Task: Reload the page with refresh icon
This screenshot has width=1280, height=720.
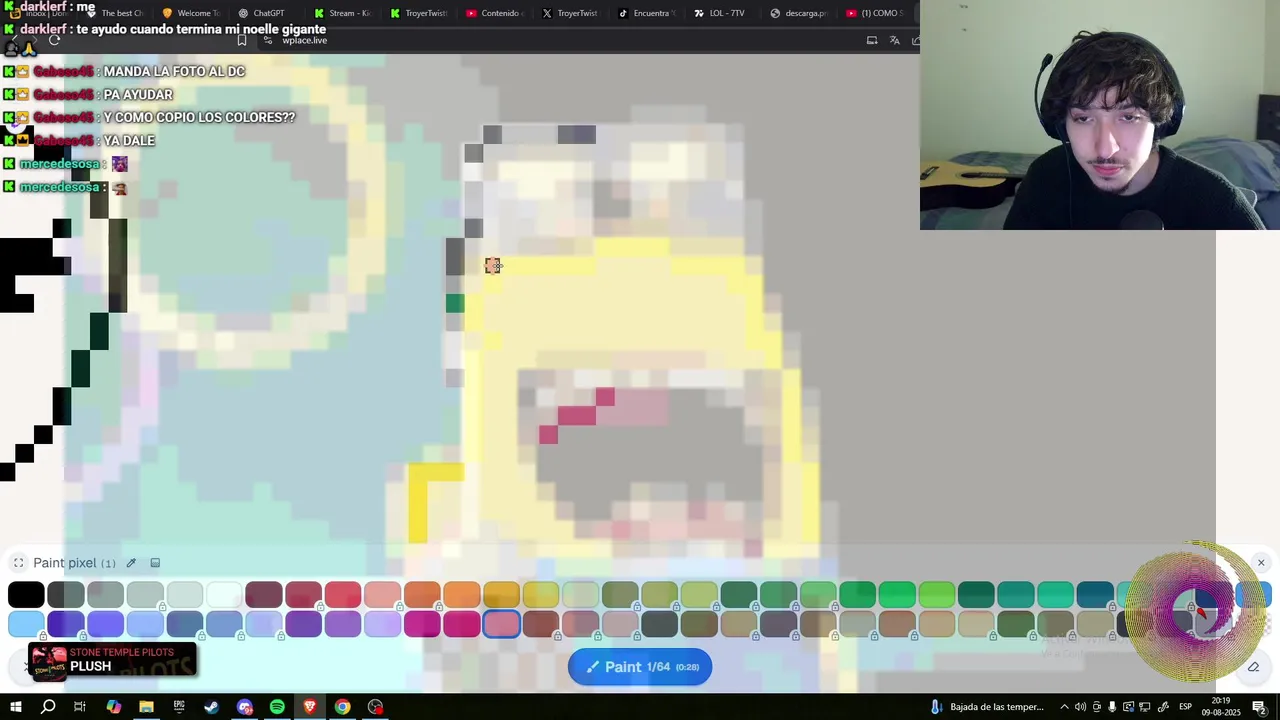Action: pyautogui.click(x=54, y=40)
